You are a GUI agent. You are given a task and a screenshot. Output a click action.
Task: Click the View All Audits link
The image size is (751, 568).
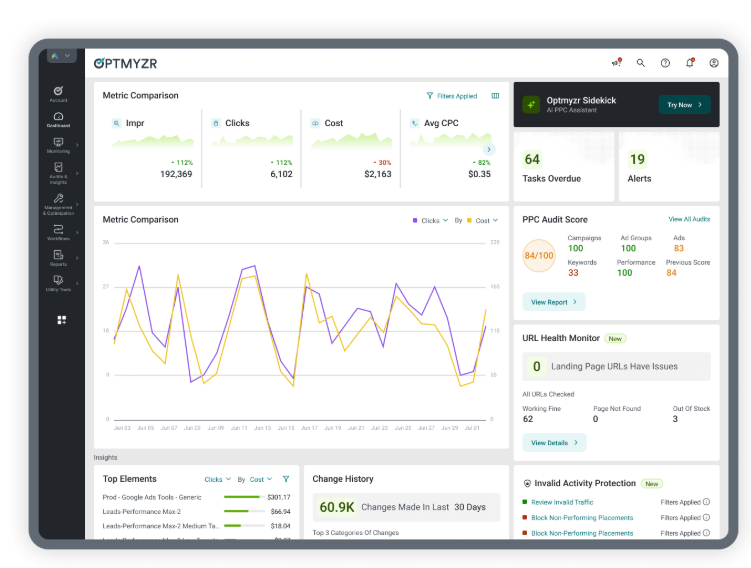click(689, 219)
